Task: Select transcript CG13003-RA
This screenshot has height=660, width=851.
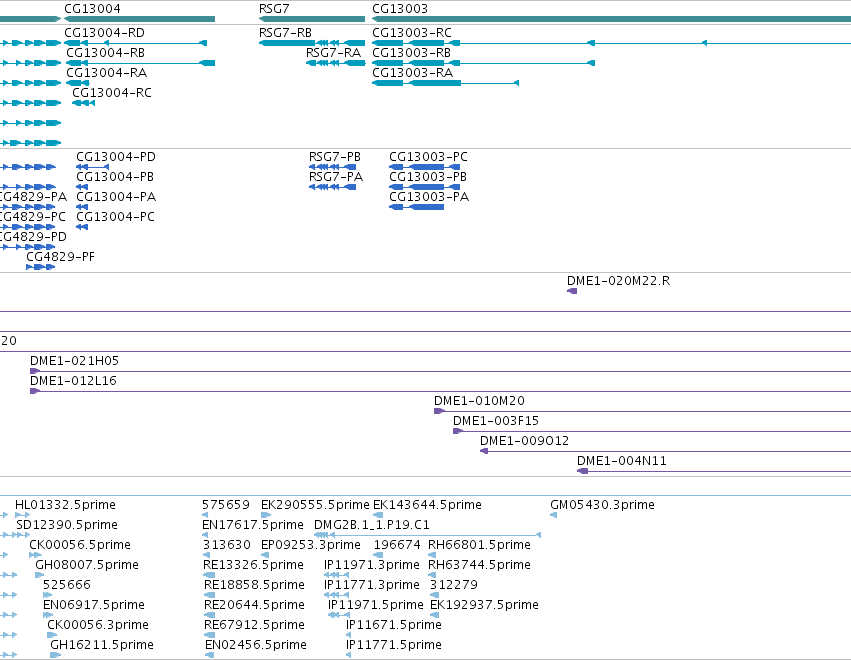Action: point(446,83)
